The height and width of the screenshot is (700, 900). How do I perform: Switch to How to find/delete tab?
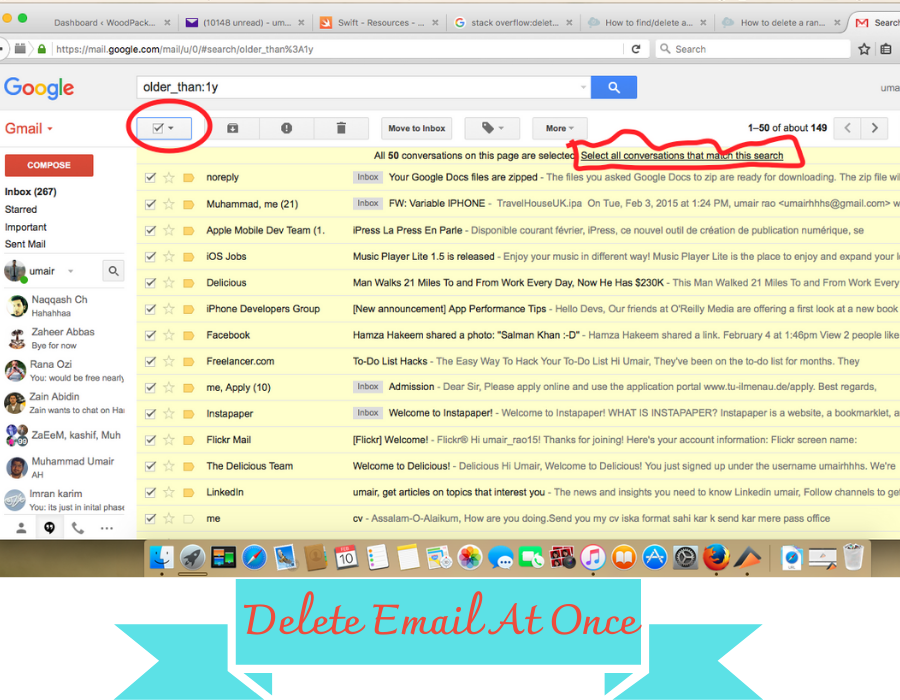click(649, 23)
